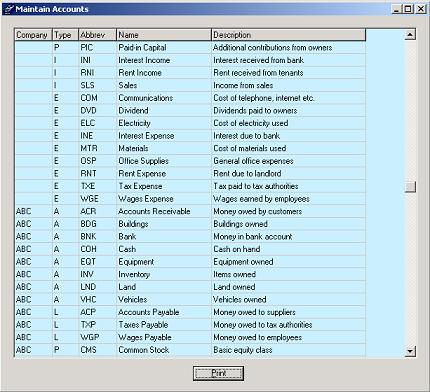Close the Maintain Accounts window
The image size is (430, 392).
[421, 9]
